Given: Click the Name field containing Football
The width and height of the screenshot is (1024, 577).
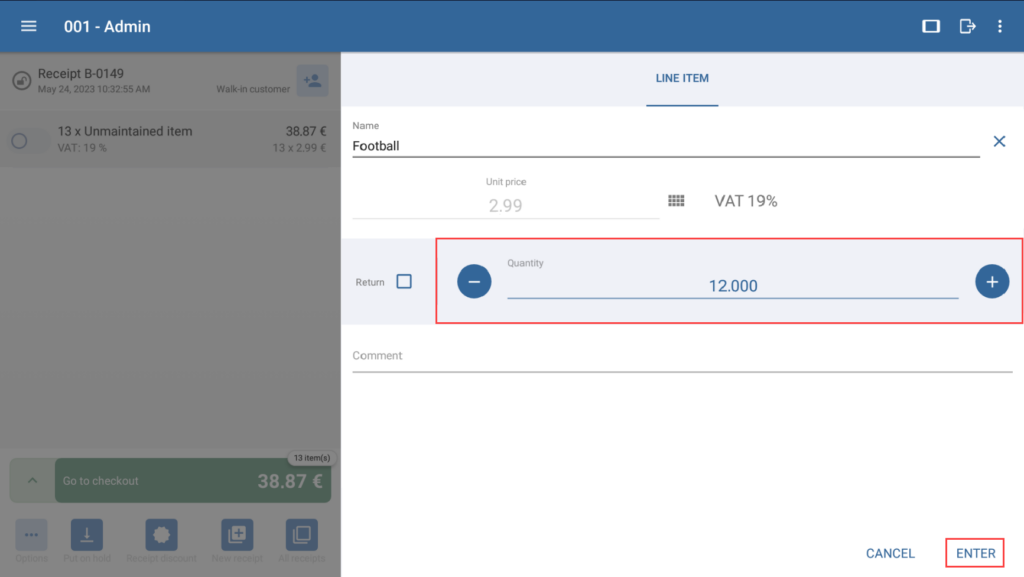Looking at the screenshot, I should click(665, 146).
